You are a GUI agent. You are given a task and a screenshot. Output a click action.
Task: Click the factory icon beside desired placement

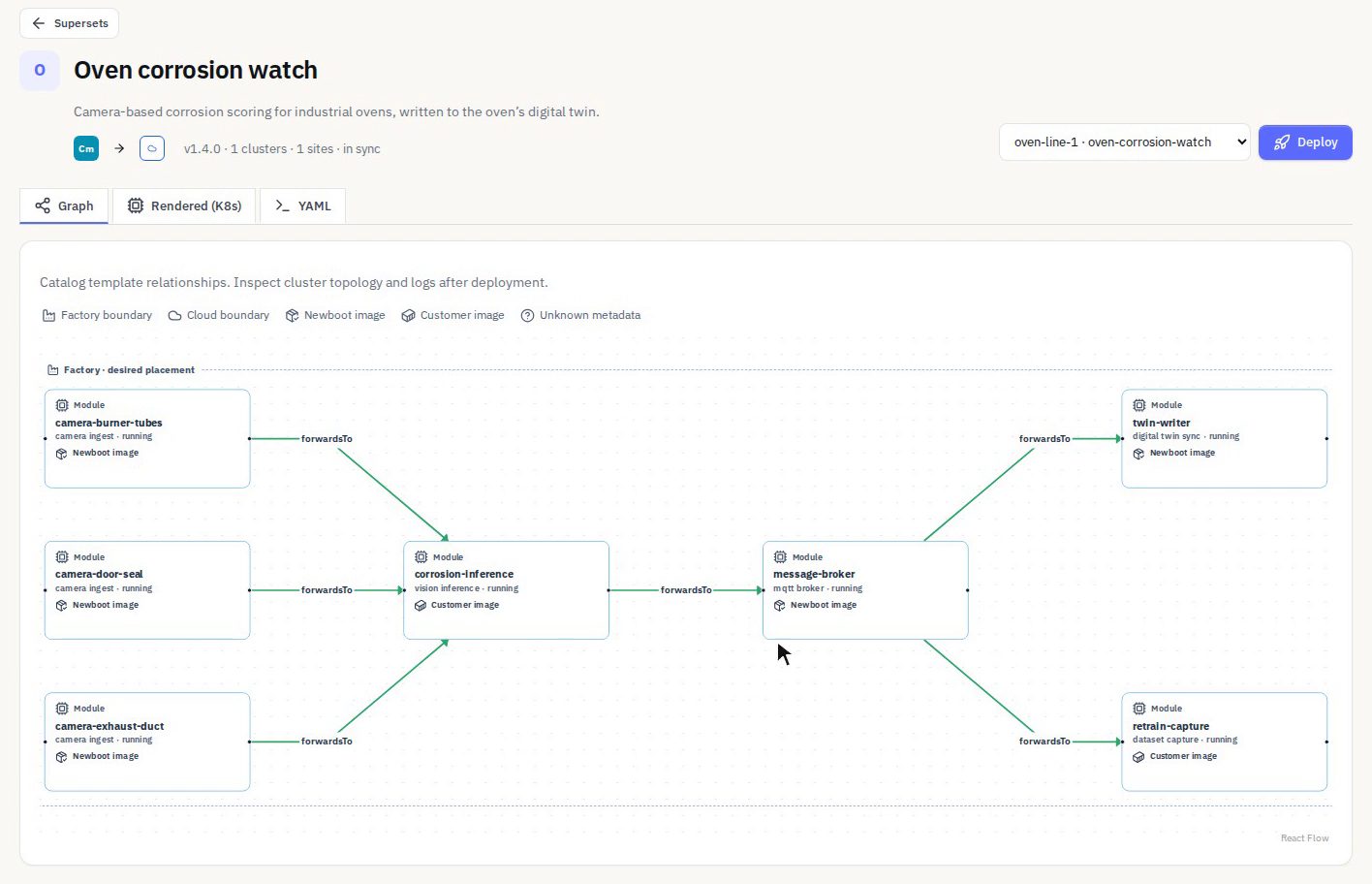click(53, 370)
